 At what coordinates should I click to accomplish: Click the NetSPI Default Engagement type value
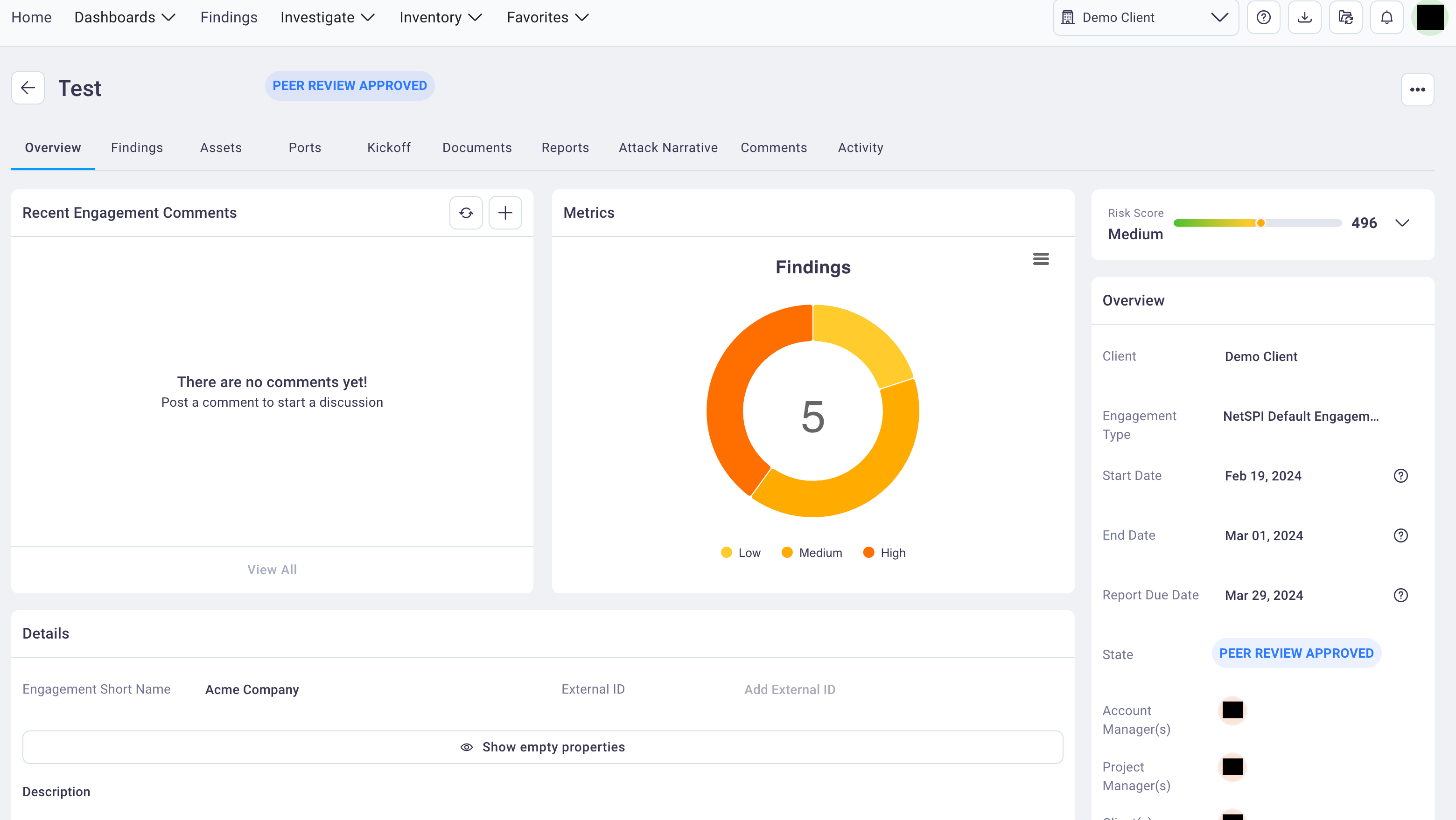(1301, 417)
